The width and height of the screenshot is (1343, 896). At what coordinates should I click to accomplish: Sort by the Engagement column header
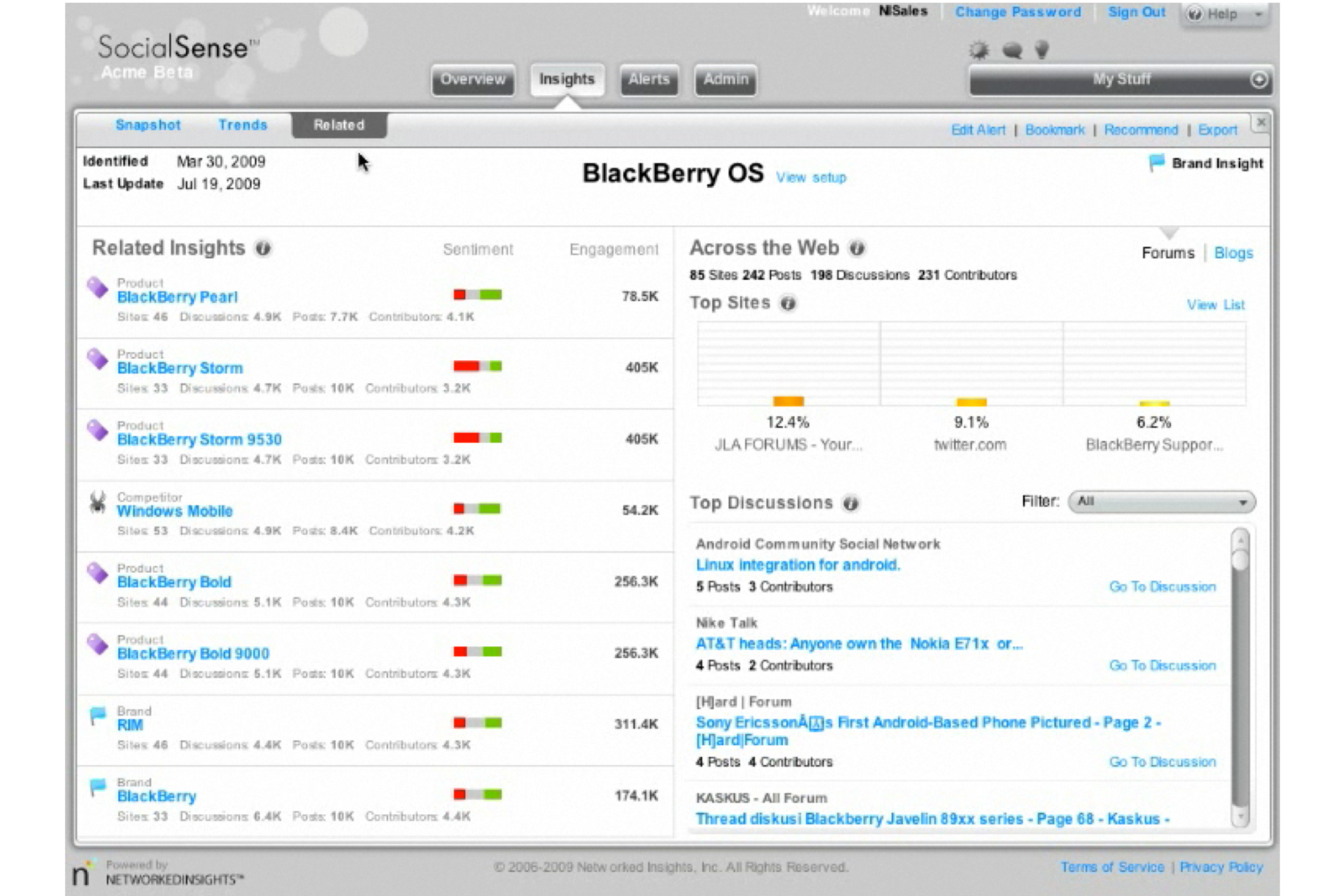tap(613, 250)
